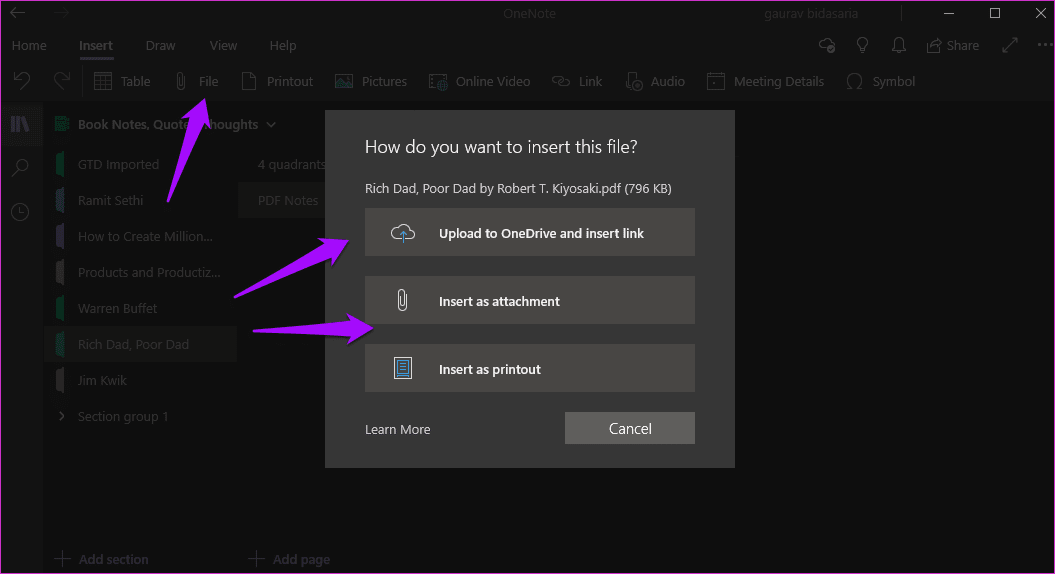The width and height of the screenshot is (1055, 574).
Task: Record Audio from the ribbon
Action: (x=655, y=81)
